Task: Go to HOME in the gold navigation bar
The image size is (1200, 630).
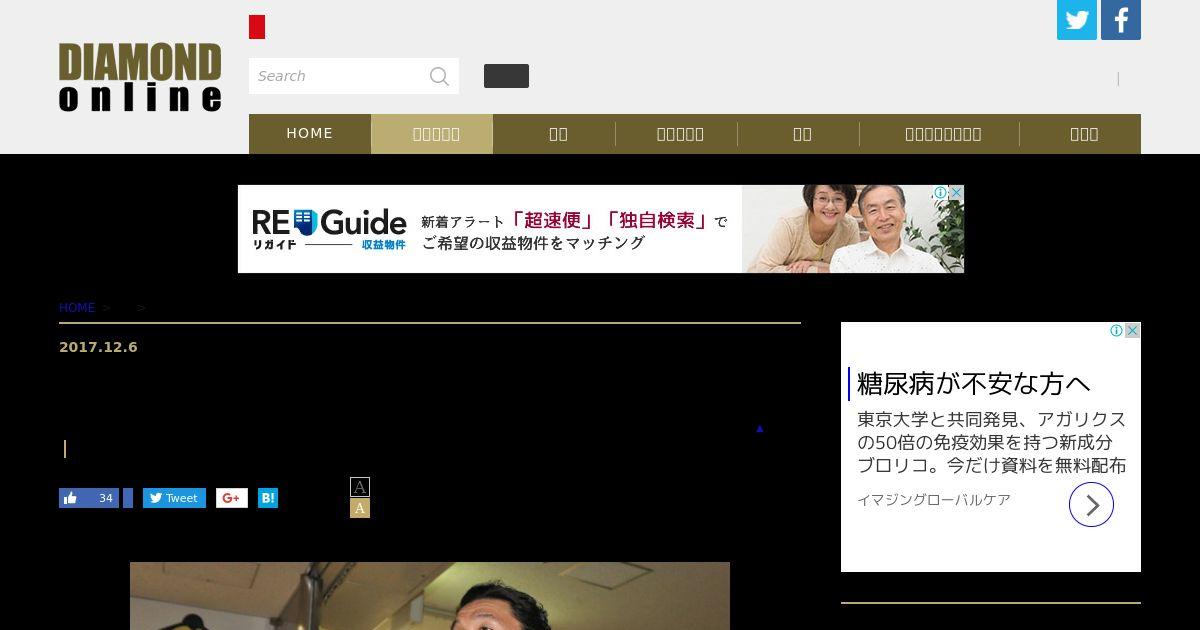Action: point(310,133)
